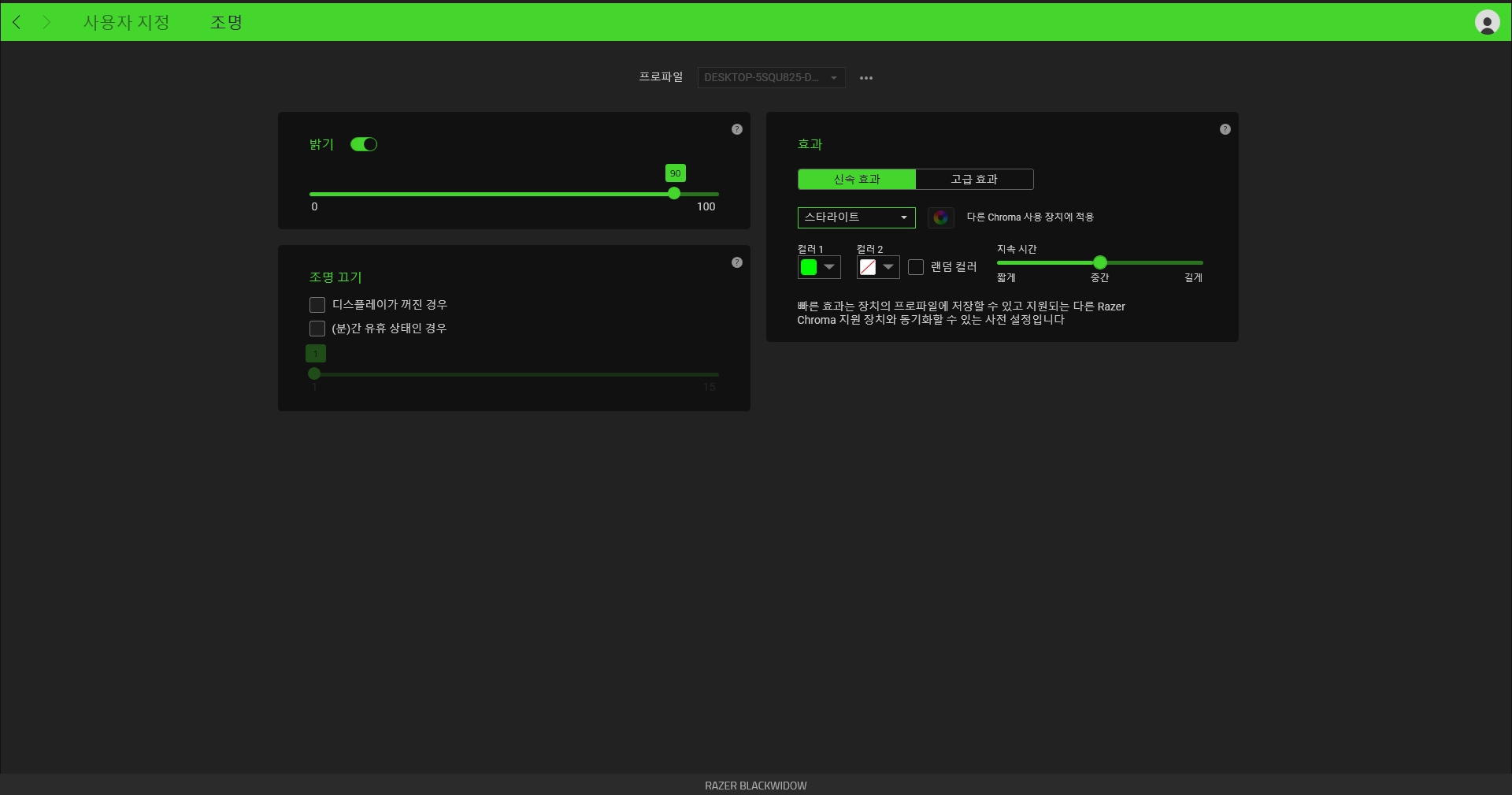1512x795 pixels.
Task: Enable the 랜덤 컬러 checkbox
Action: 916,267
